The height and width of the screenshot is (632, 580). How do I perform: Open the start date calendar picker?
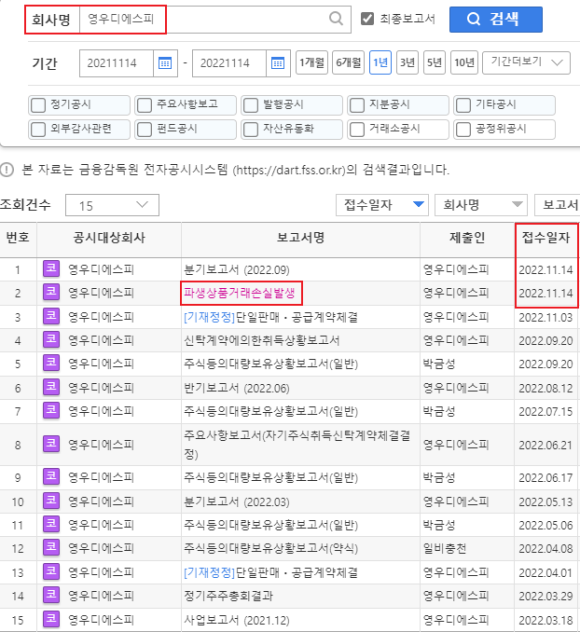[165, 63]
